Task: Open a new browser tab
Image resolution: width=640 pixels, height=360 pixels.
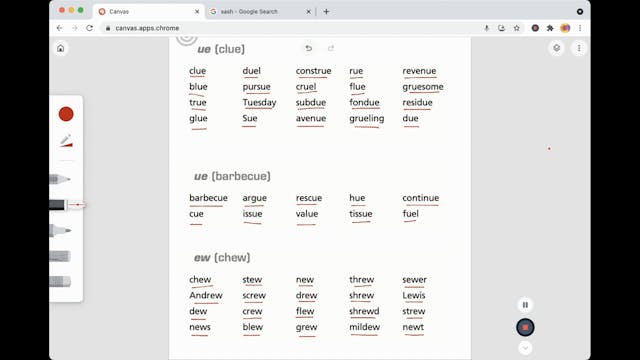Action: coord(326,11)
